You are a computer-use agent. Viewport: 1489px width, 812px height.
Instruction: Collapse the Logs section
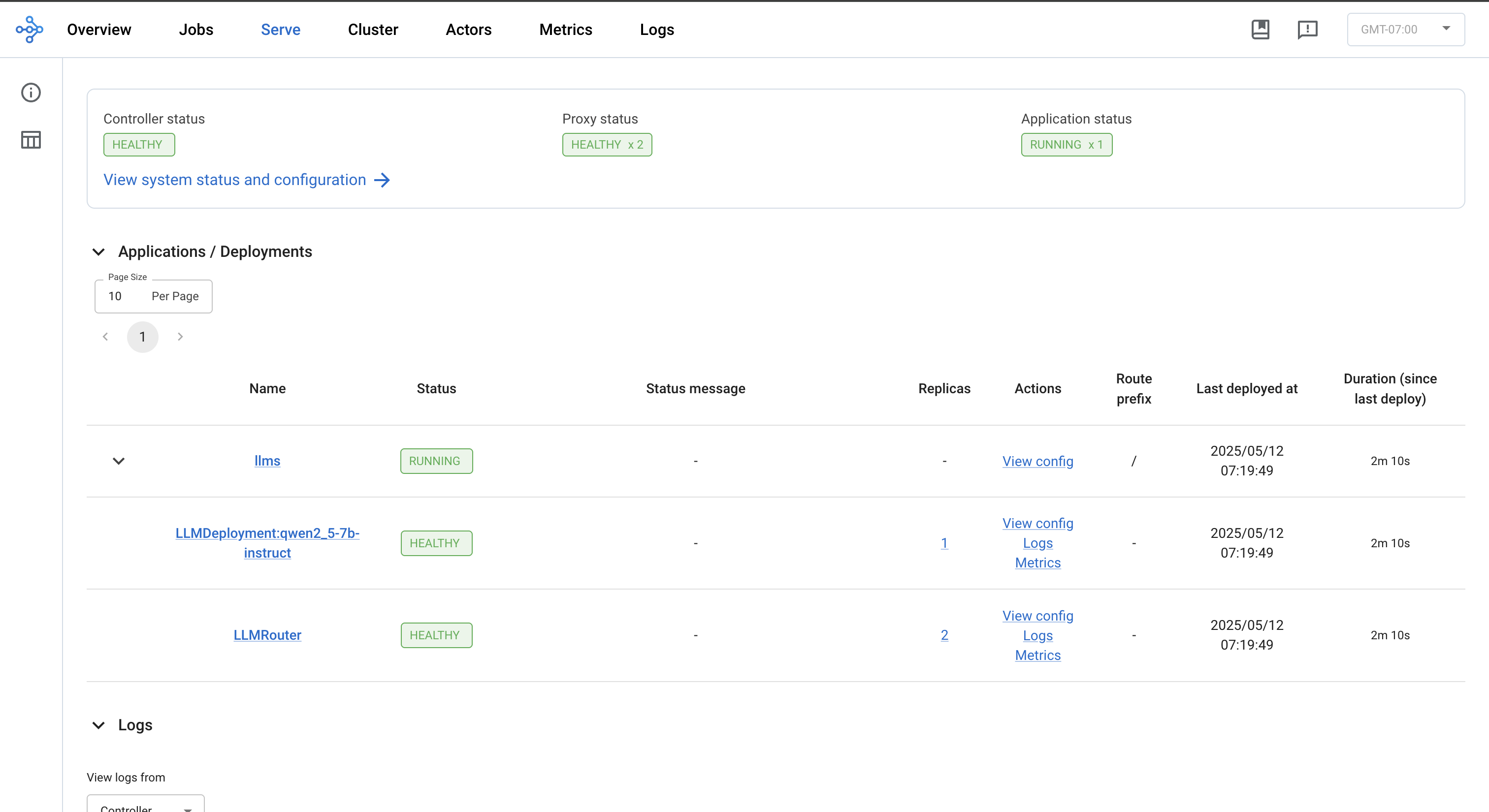tap(98, 725)
